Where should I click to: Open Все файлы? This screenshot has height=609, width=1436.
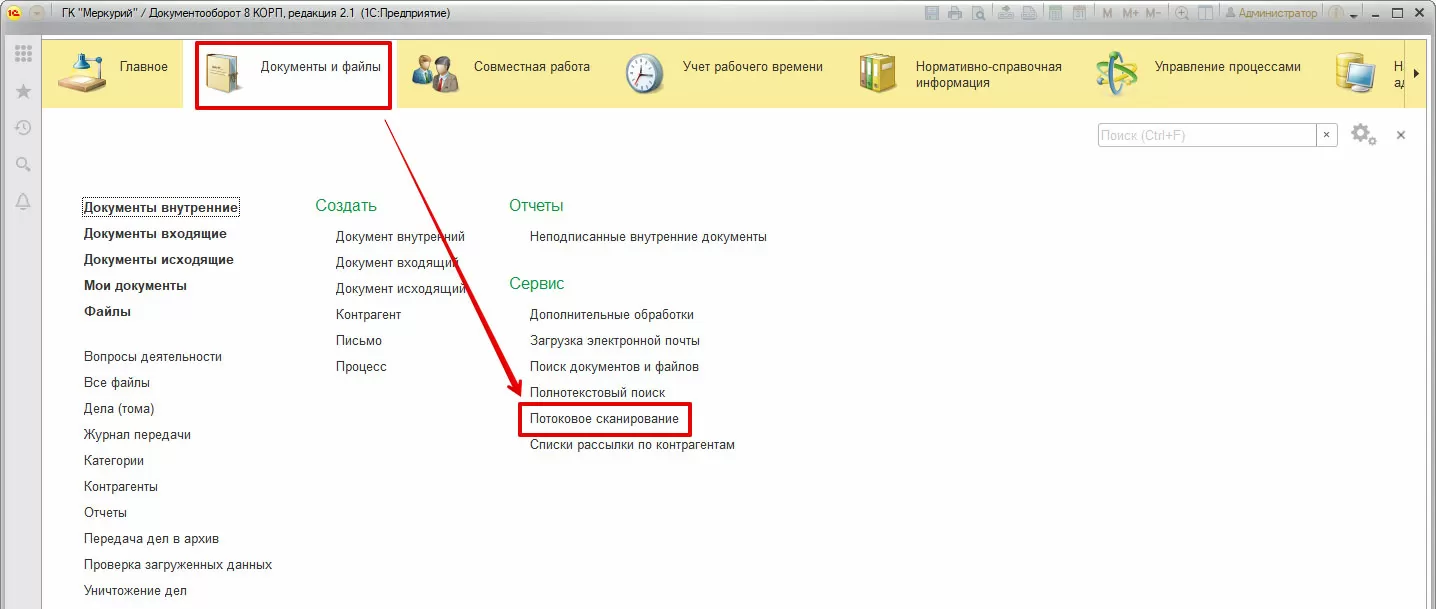(117, 383)
